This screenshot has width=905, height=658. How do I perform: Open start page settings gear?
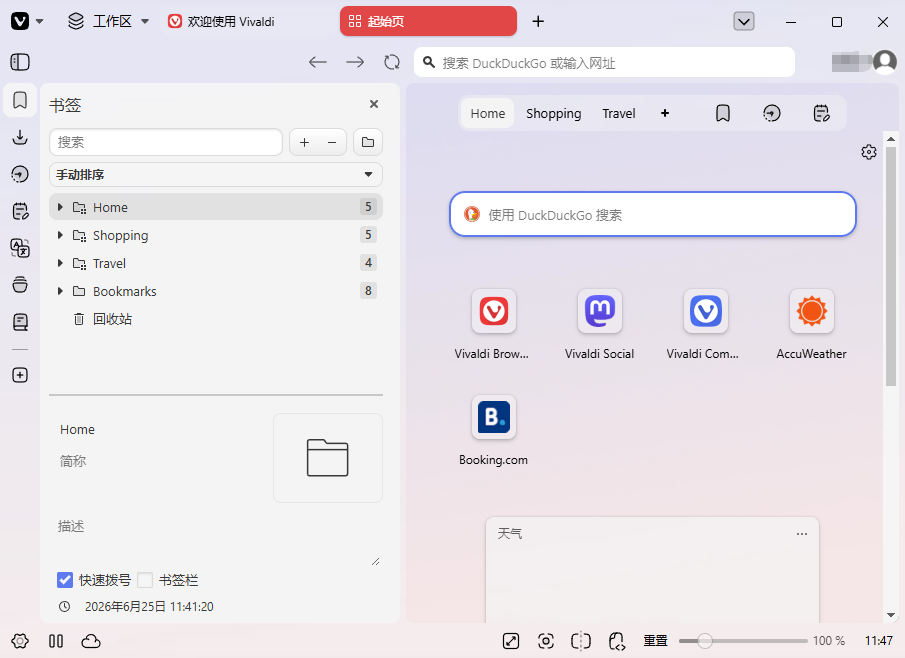point(869,152)
